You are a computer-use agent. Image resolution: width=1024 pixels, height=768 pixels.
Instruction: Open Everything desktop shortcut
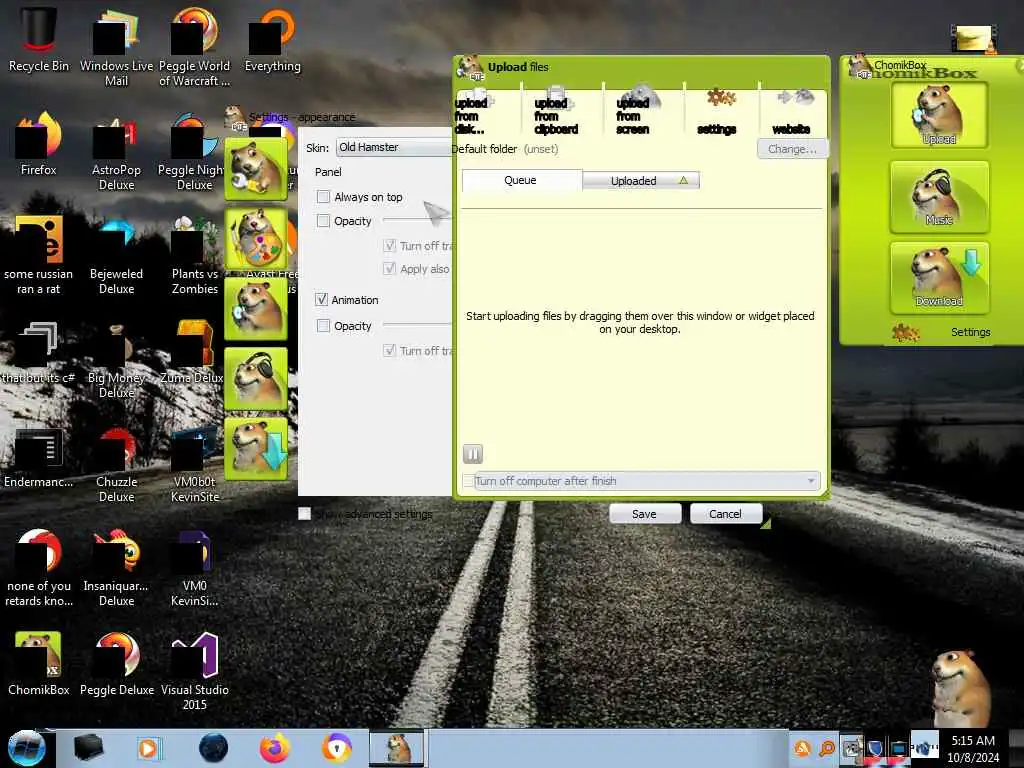(x=272, y=40)
